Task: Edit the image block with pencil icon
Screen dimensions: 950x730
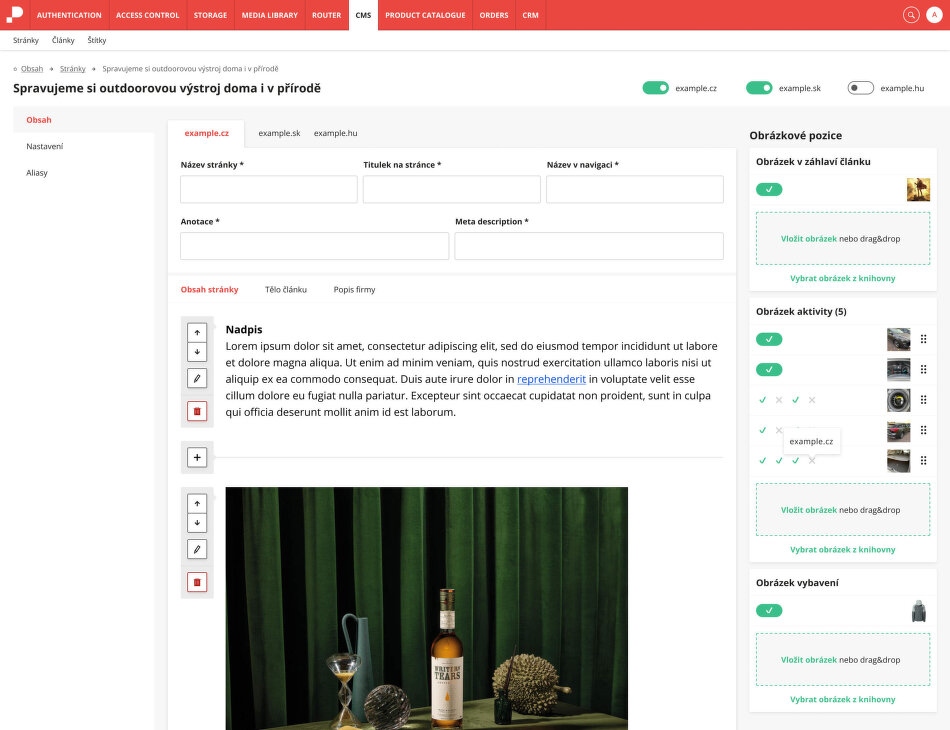Action: pyautogui.click(x=197, y=549)
